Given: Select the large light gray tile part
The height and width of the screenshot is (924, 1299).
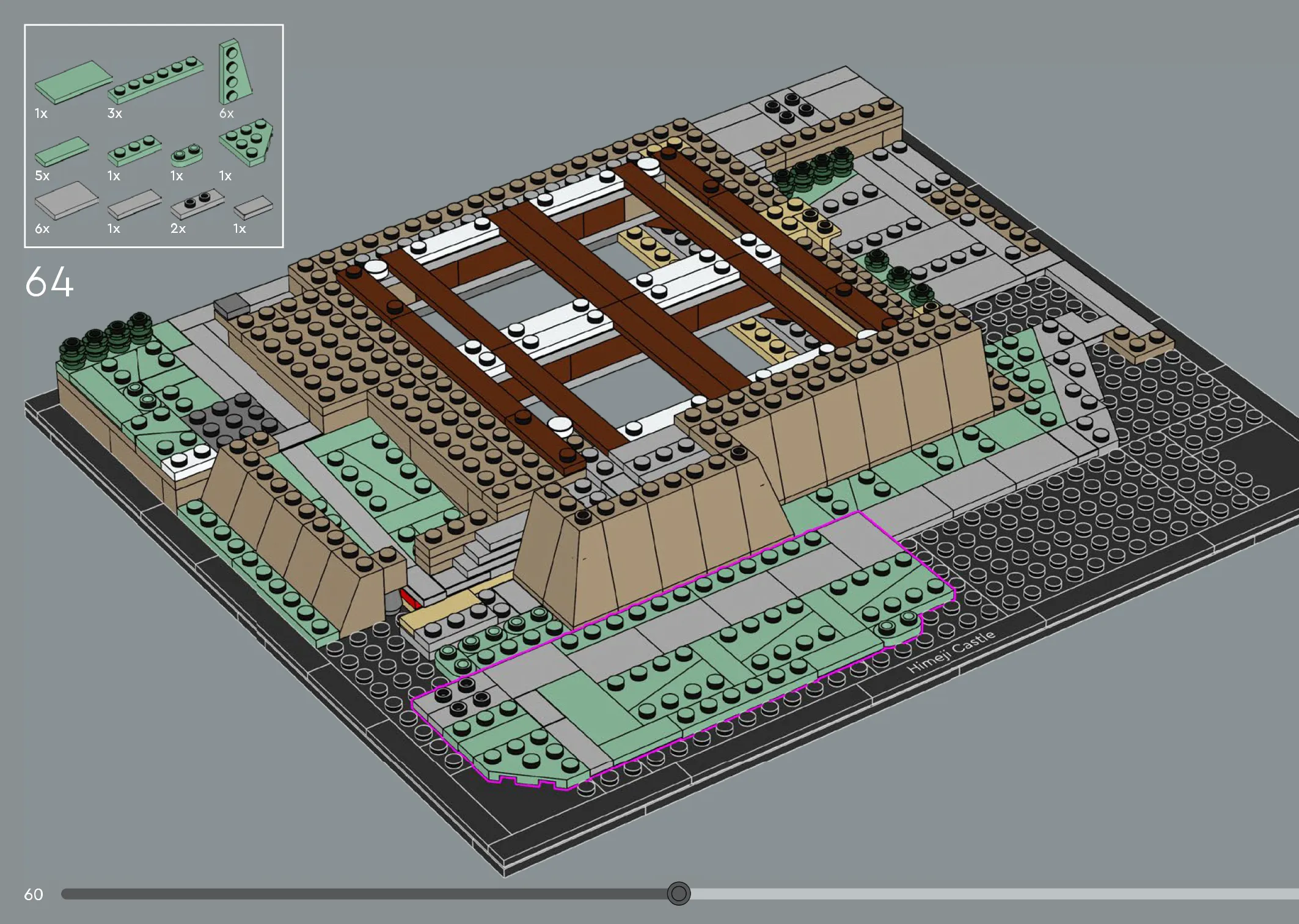Looking at the screenshot, I should (67, 200).
